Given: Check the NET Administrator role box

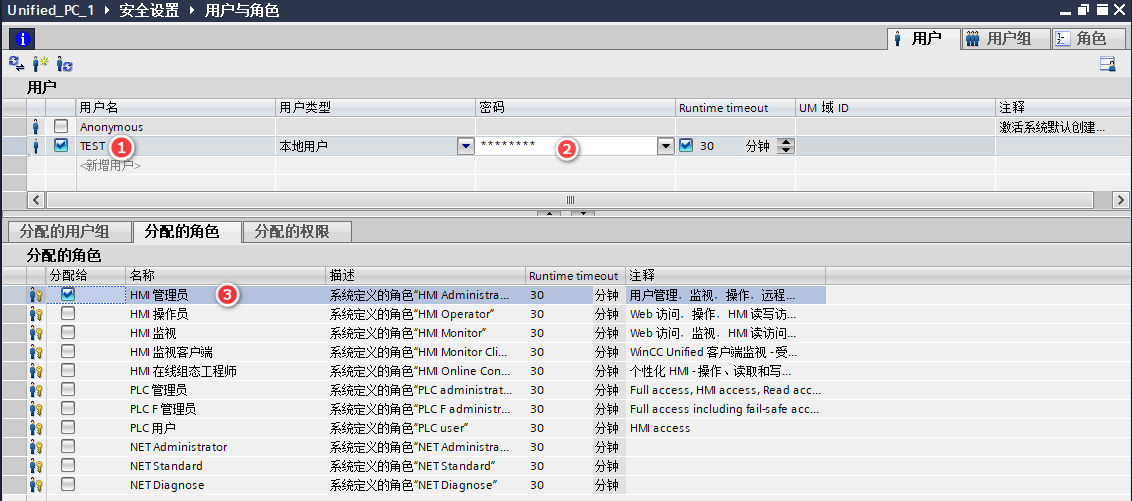Looking at the screenshot, I should [x=68, y=446].
